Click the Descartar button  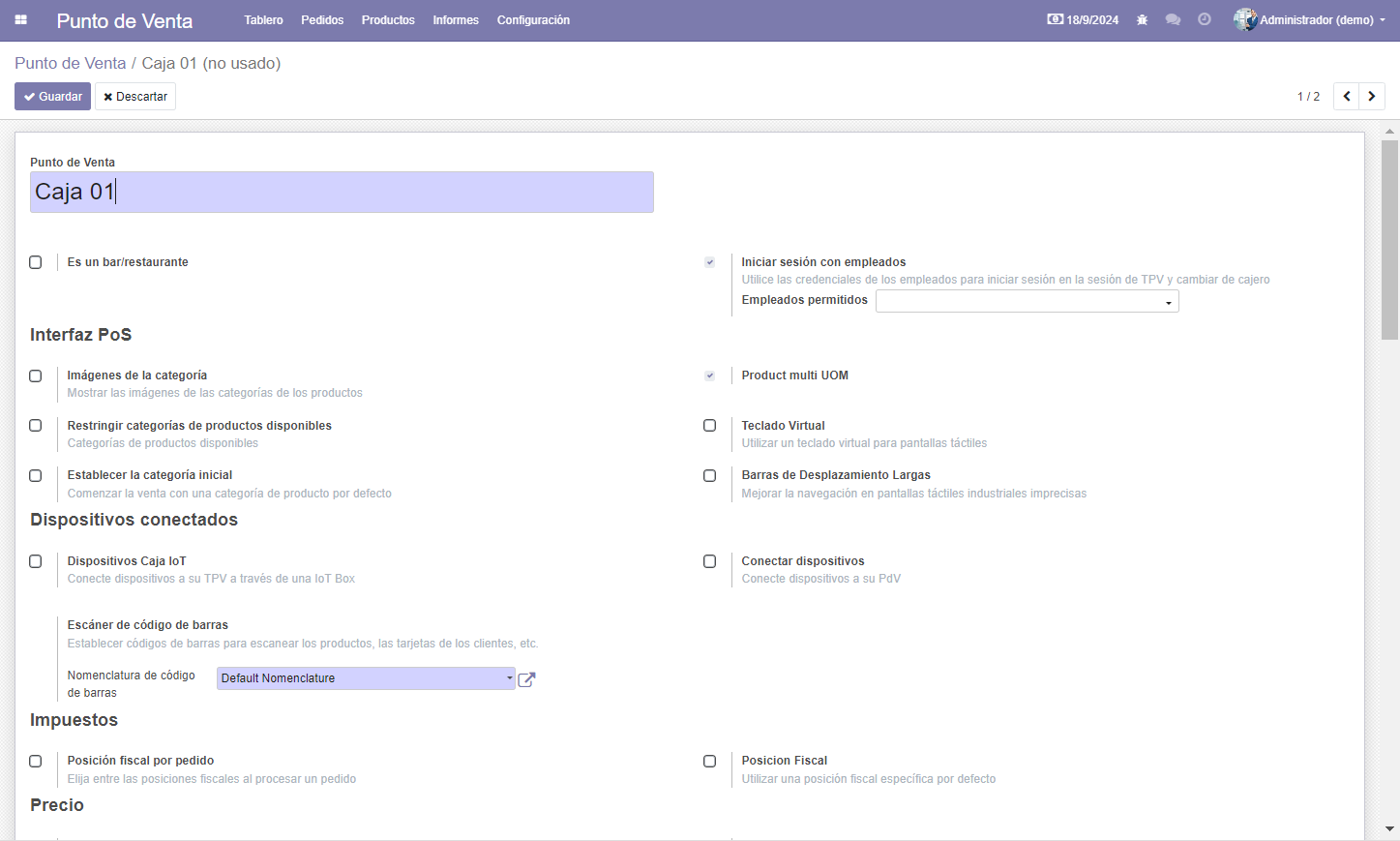(x=135, y=97)
